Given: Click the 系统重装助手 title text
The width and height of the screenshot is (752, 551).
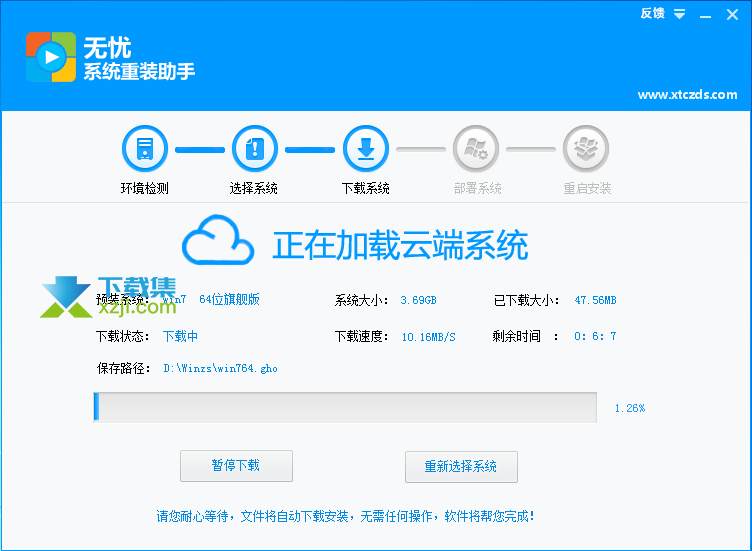Looking at the screenshot, I should (x=140, y=71).
